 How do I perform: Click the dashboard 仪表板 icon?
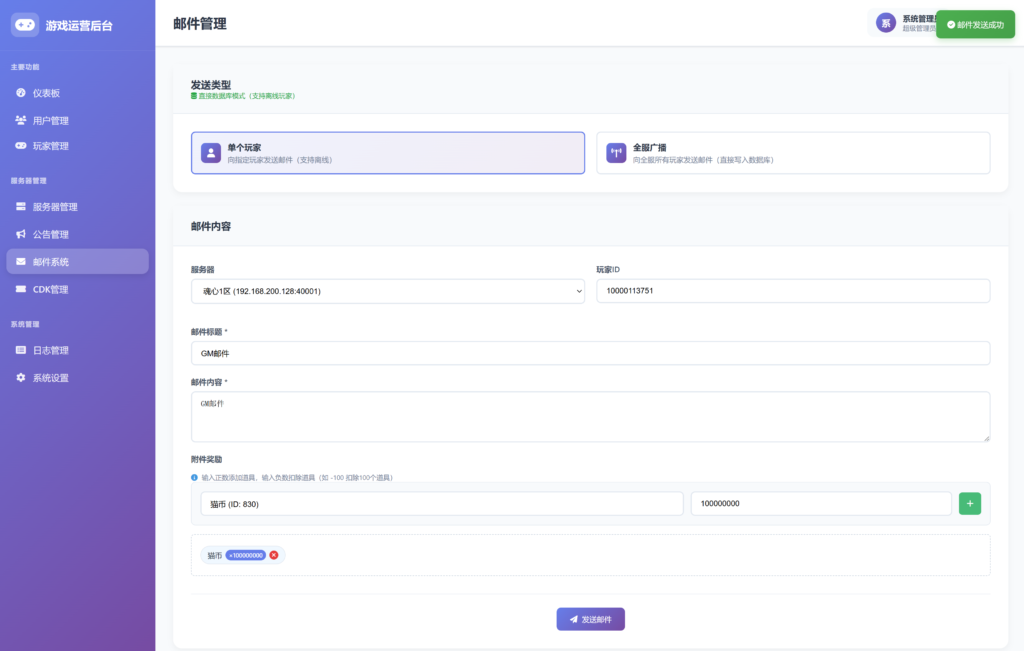[x=21, y=93]
